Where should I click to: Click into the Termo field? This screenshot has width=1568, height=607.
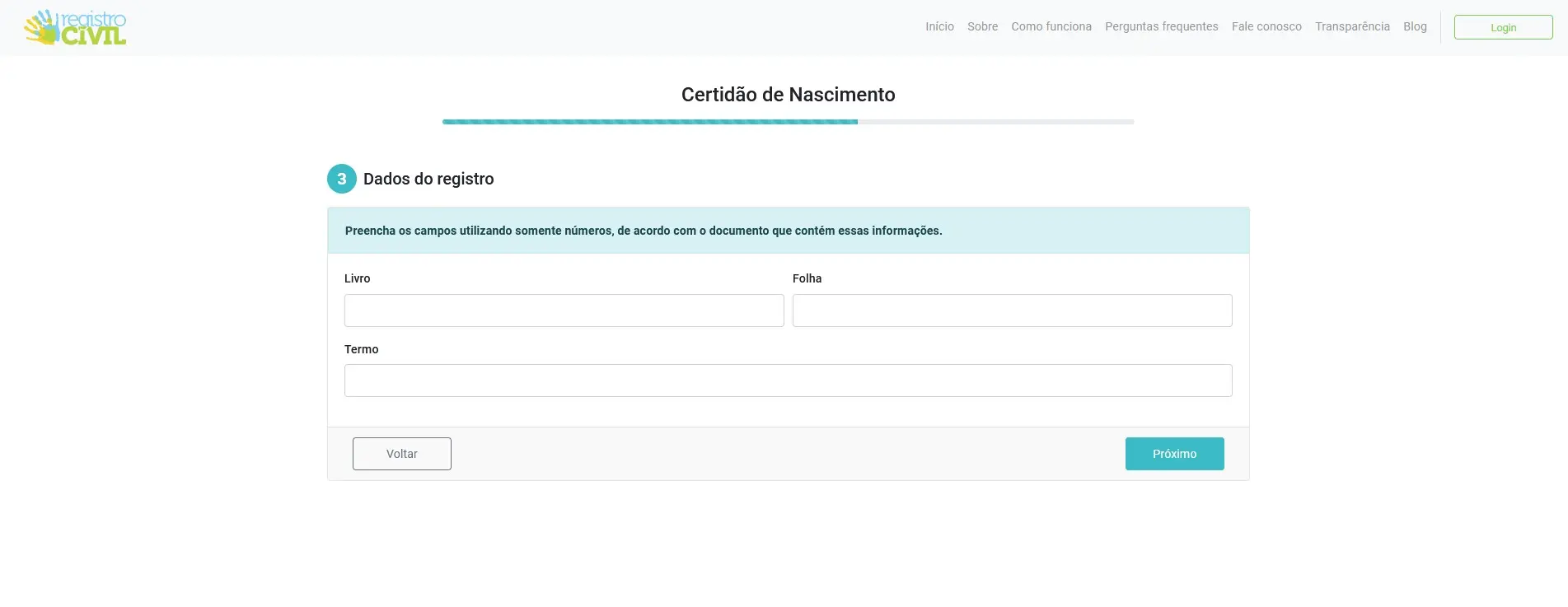[x=788, y=381]
